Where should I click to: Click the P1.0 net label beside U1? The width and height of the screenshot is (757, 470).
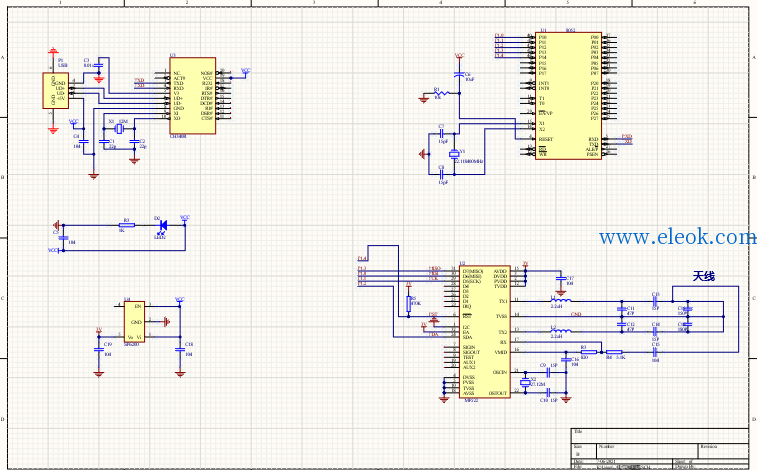coord(499,36)
